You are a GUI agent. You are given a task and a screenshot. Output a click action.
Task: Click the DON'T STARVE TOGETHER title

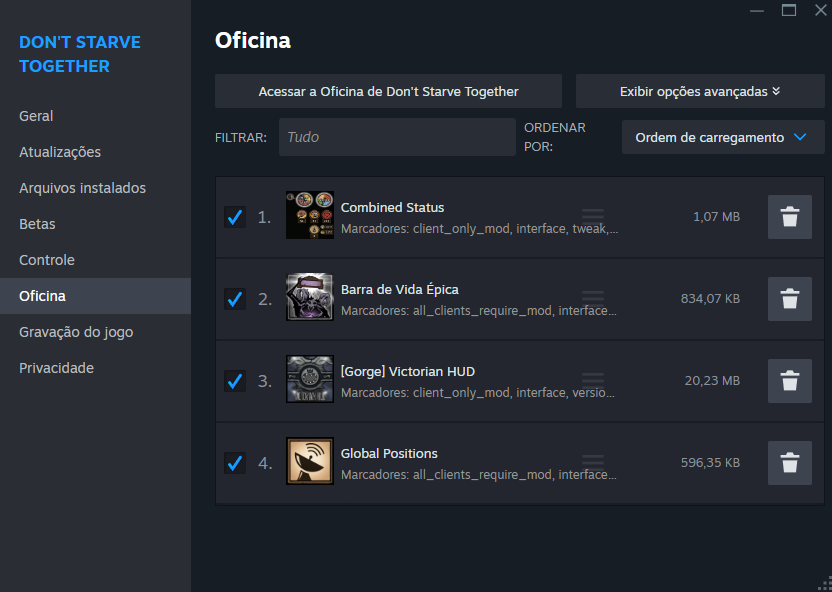coord(80,54)
